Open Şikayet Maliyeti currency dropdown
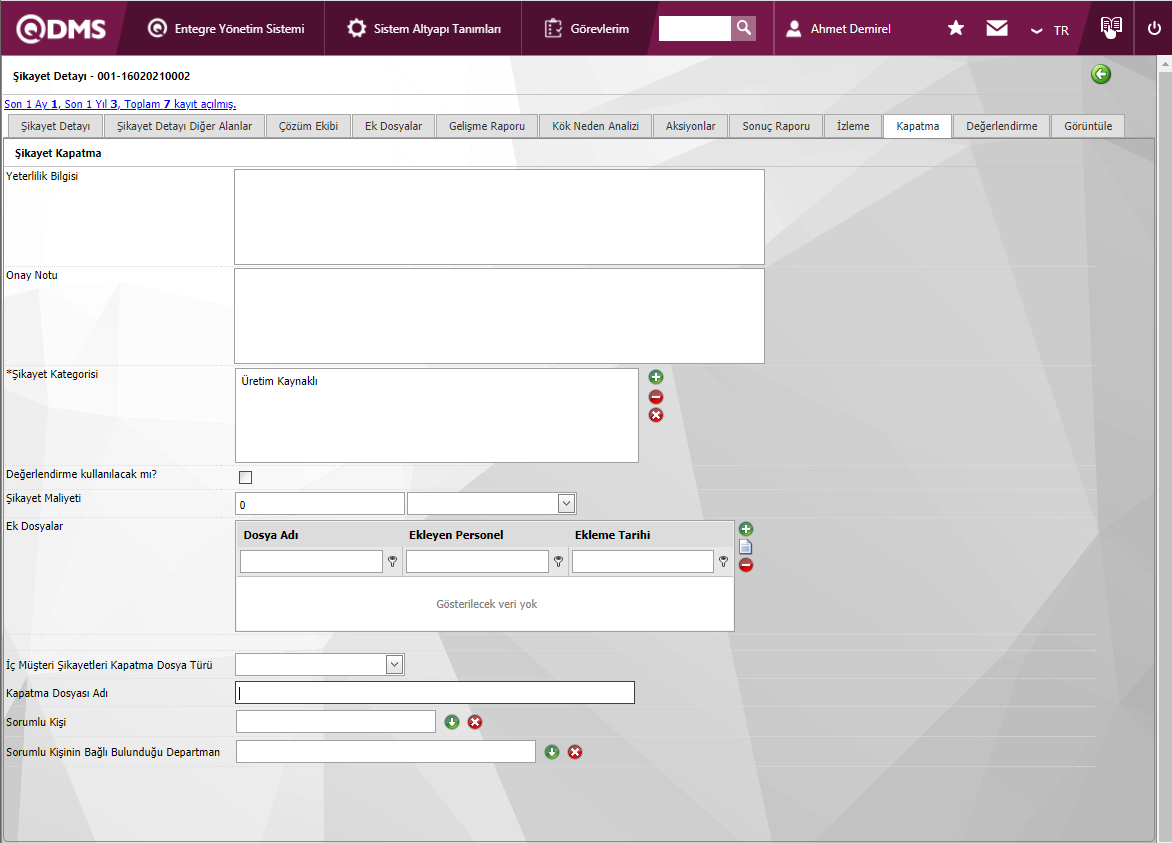1172x843 pixels. [x=566, y=503]
